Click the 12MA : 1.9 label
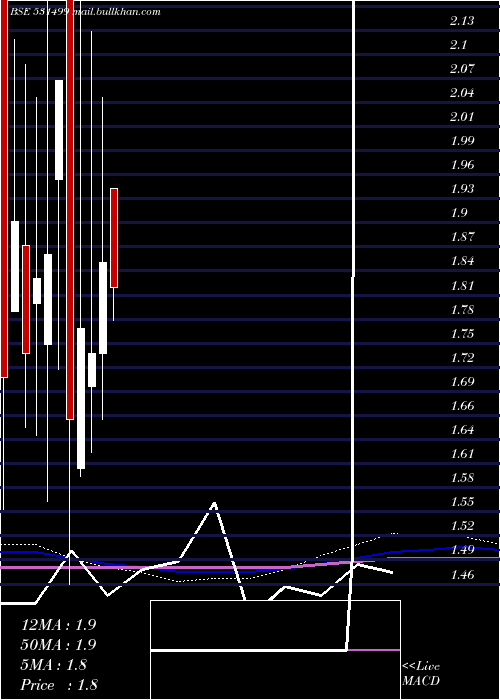Image resolution: width=500 pixels, height=700 pixels. 58,625
